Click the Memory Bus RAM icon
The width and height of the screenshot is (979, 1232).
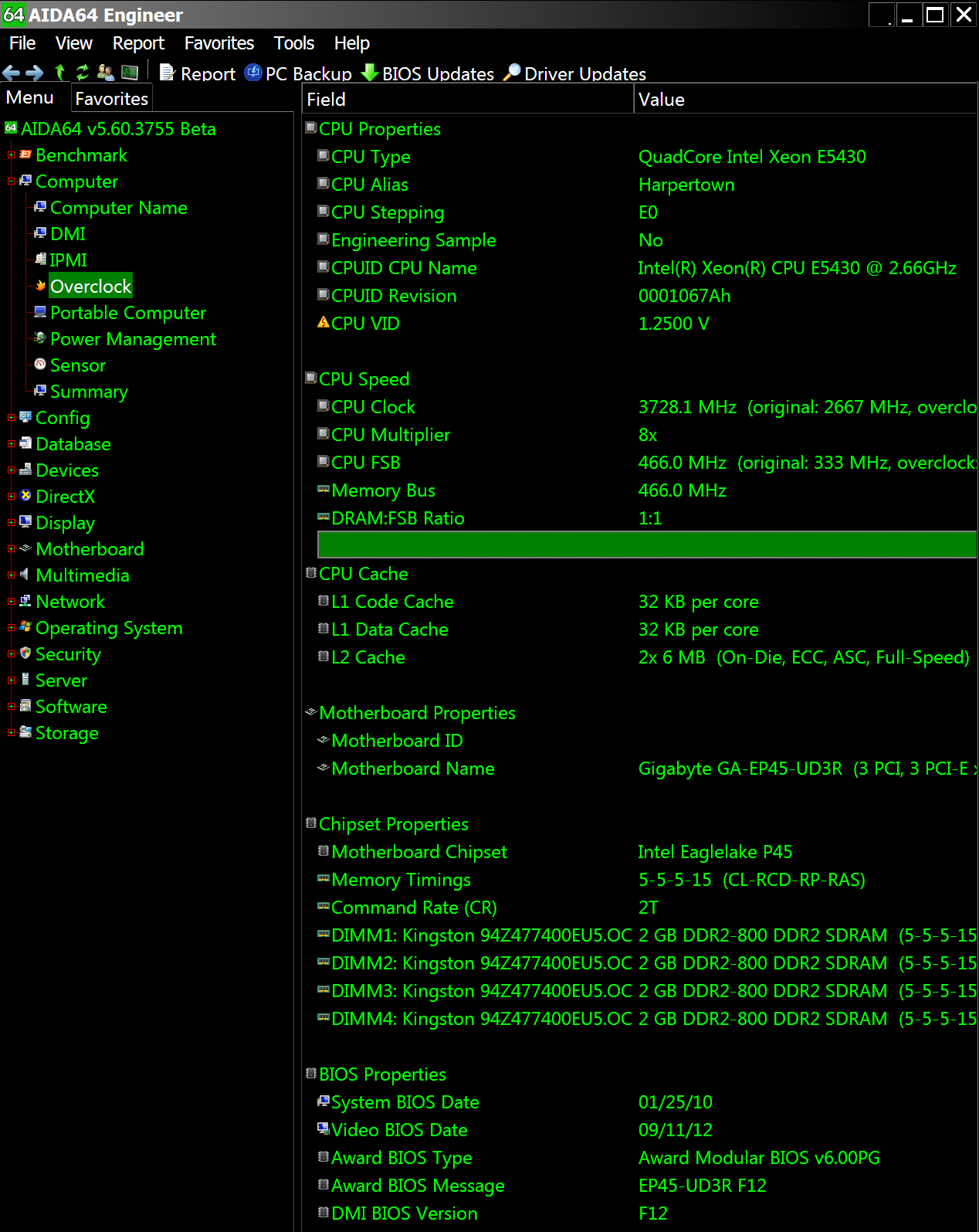click(x=324, y=489)
